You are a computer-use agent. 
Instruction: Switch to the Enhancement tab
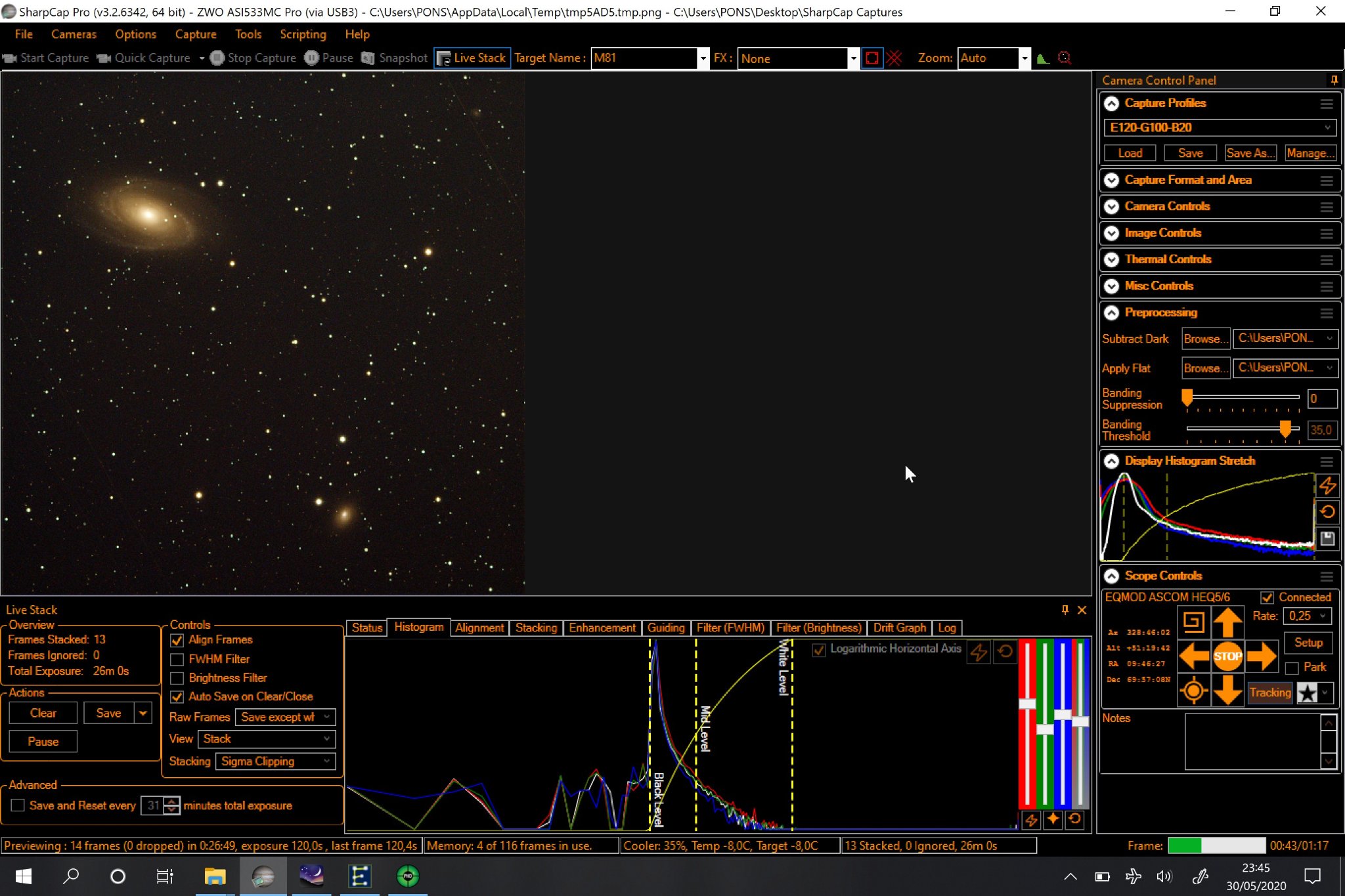tap(602, 628)
